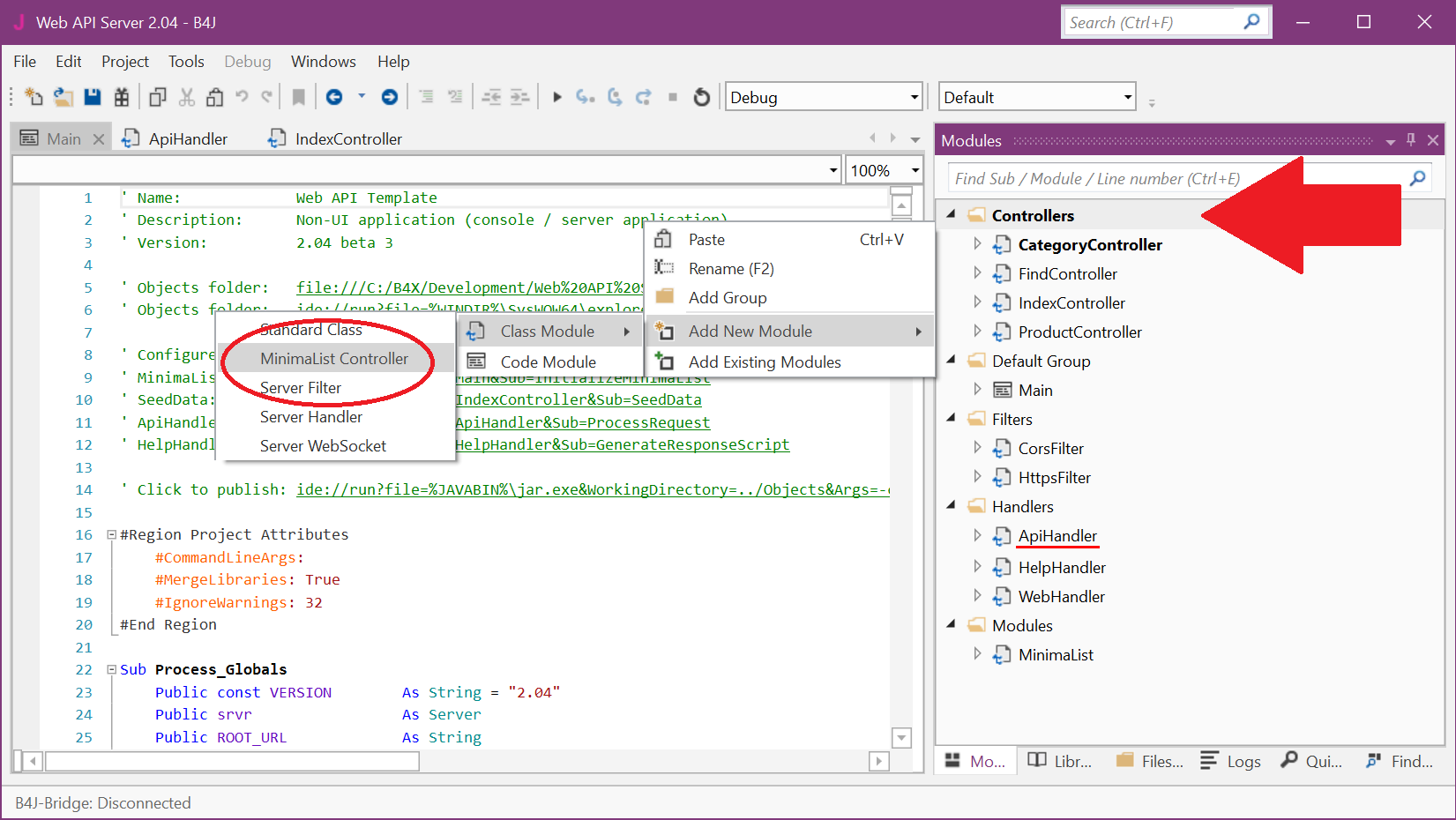Click the Navigate Forward blue arrow
This screenshot has width=1456, height=820.
point(389,97)
